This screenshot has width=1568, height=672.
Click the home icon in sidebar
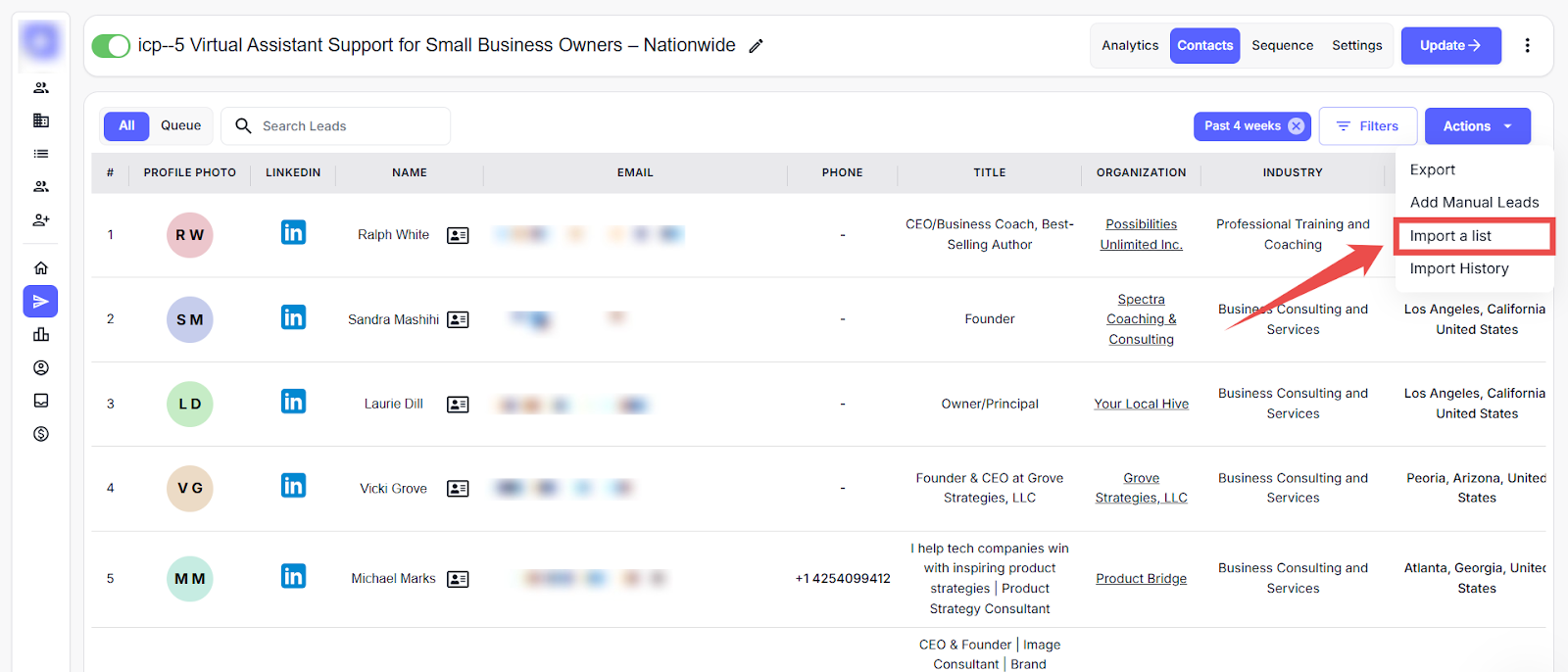pos(41,267)
